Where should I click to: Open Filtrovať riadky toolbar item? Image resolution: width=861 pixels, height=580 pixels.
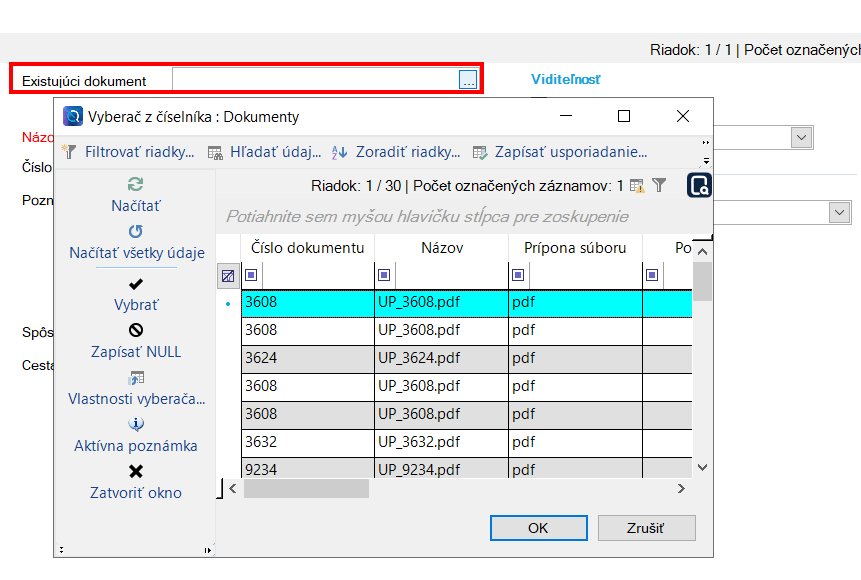coord(128,153)
